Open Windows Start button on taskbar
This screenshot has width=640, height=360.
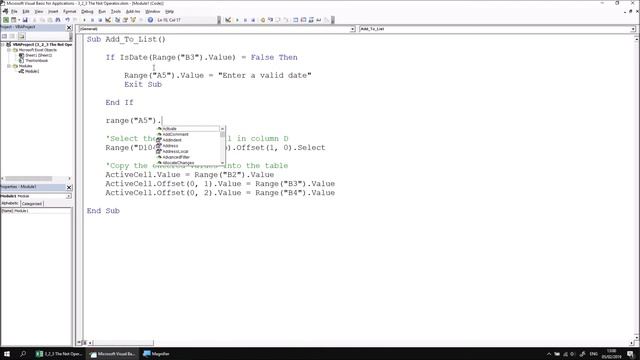coord(7,354)
